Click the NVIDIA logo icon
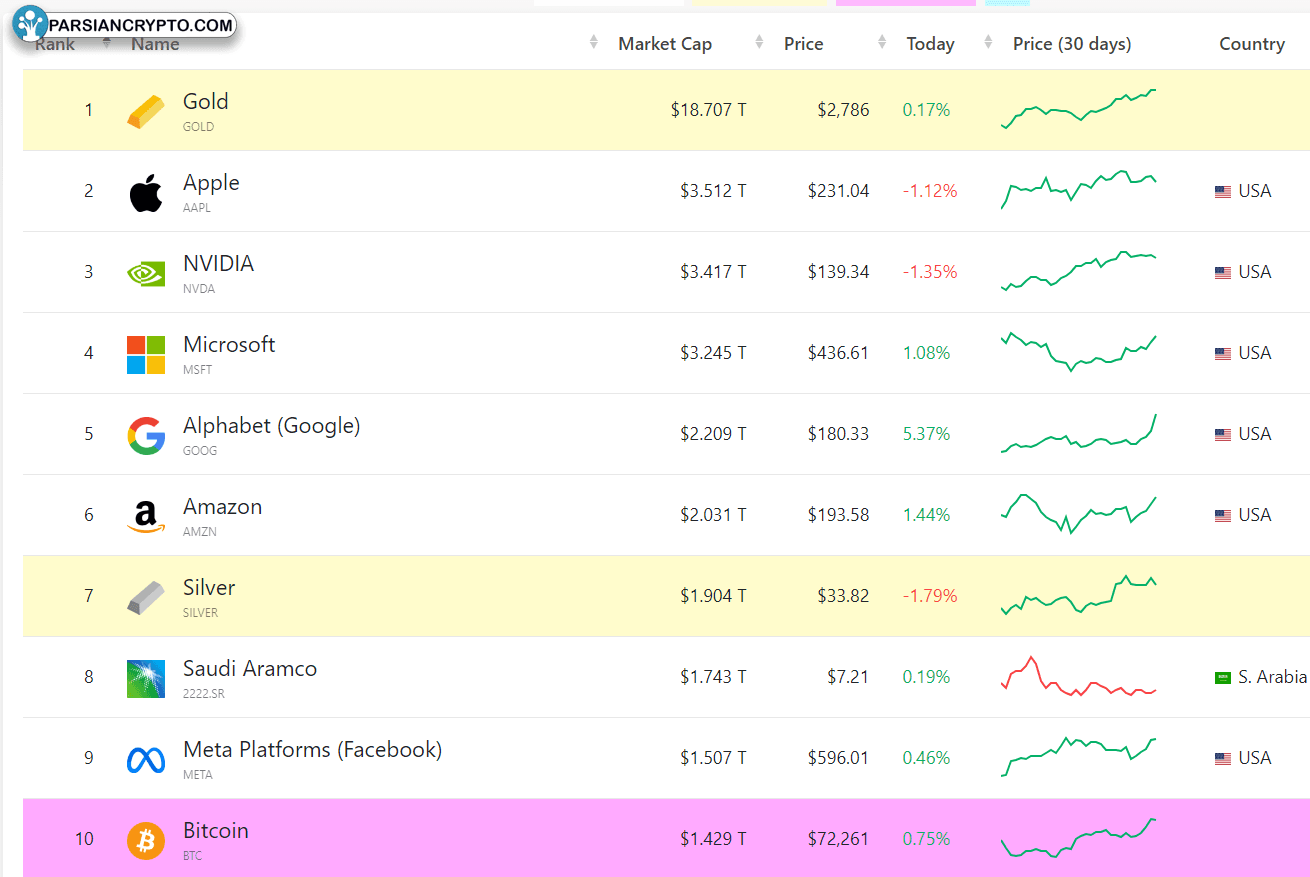This screenshot has height=877, width=1310. coord(146,273)
